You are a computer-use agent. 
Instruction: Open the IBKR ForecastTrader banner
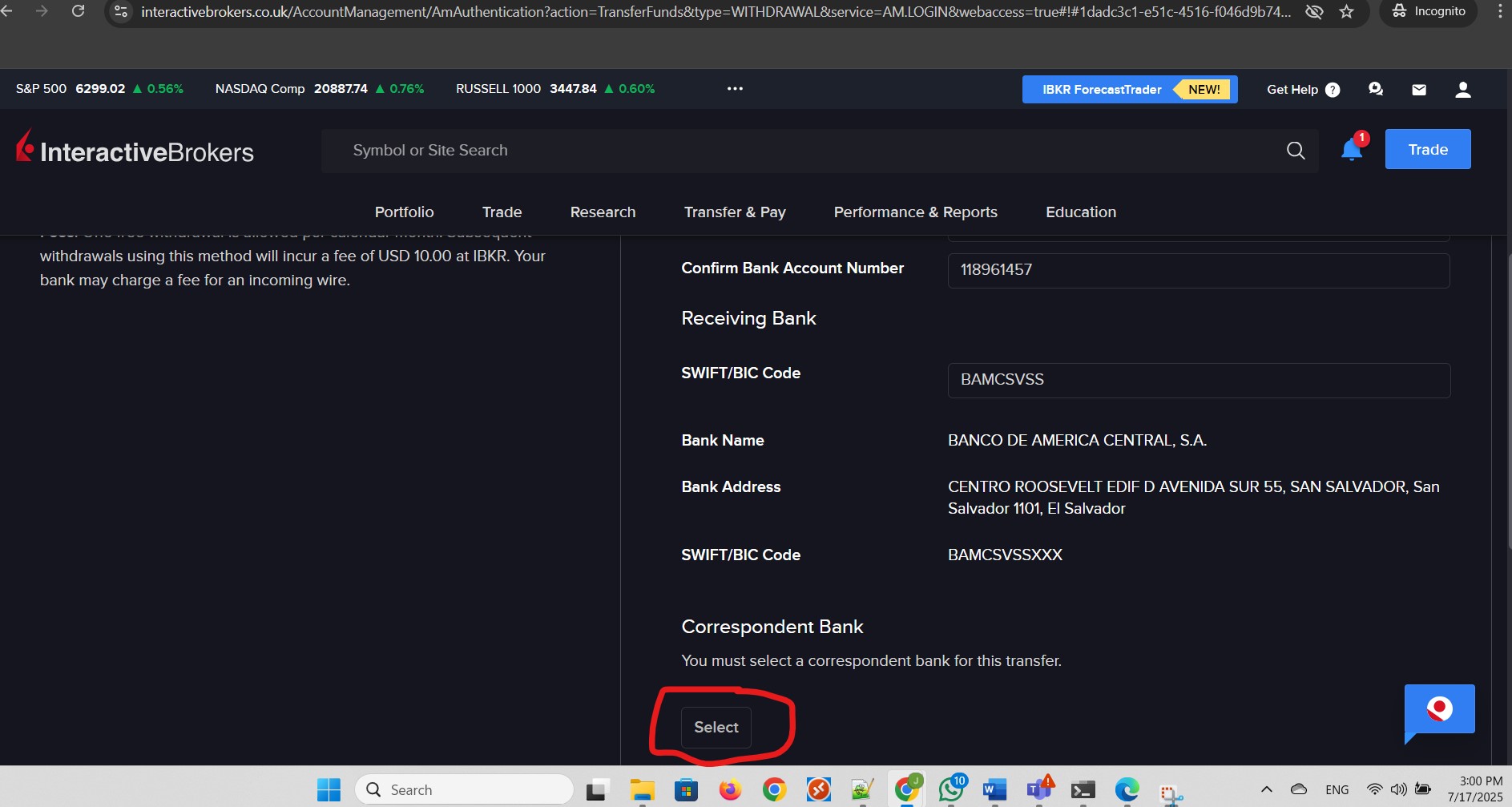point(1129,89)
